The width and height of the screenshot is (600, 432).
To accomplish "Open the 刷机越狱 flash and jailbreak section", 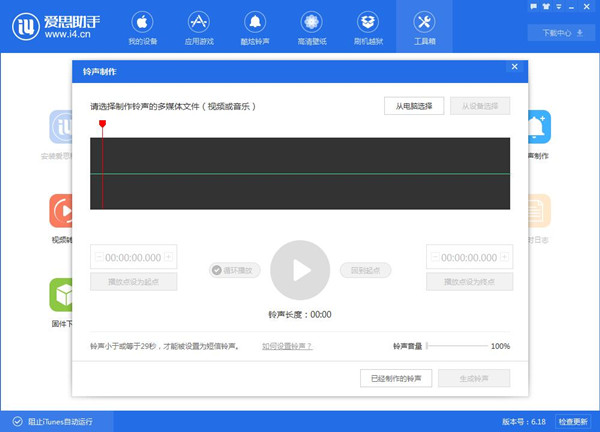I will pyautogui.click(x=368, y=28).
